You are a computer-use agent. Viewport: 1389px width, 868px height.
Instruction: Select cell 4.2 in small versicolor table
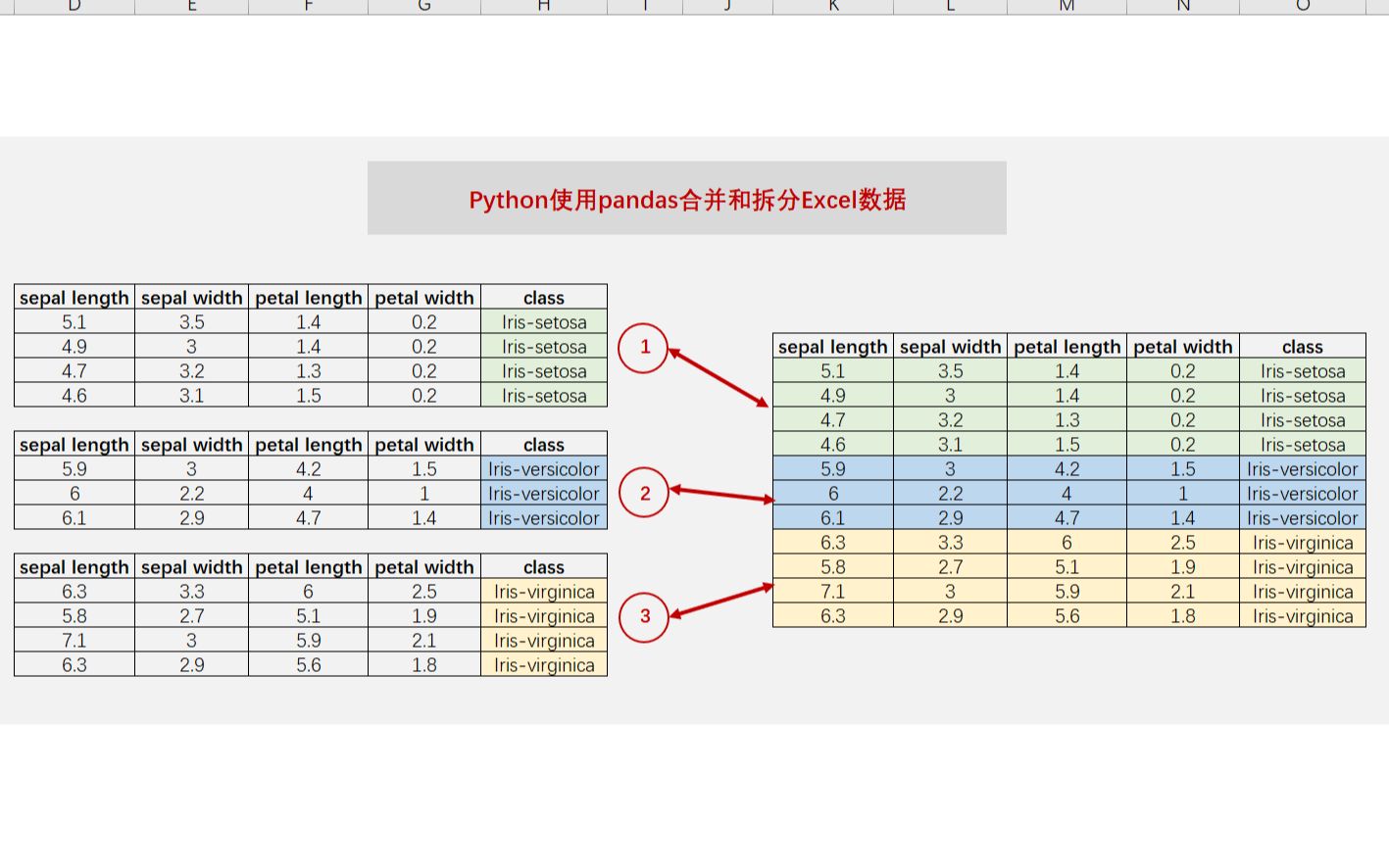pos(308,468)
